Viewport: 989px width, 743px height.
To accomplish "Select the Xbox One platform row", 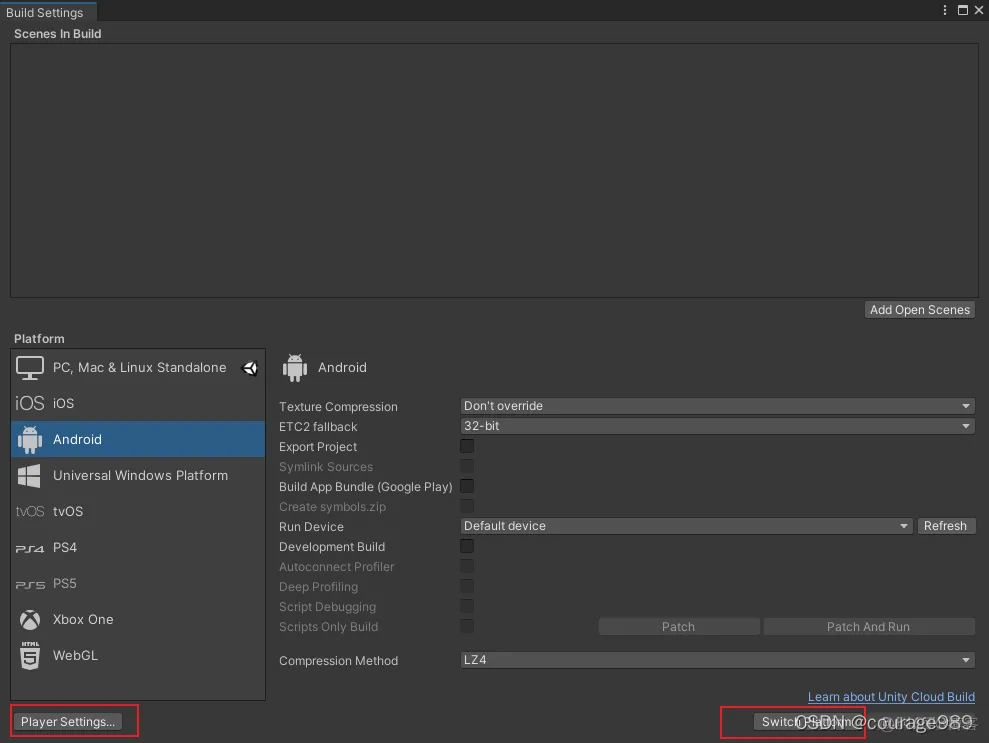I will tap(138, 619).
